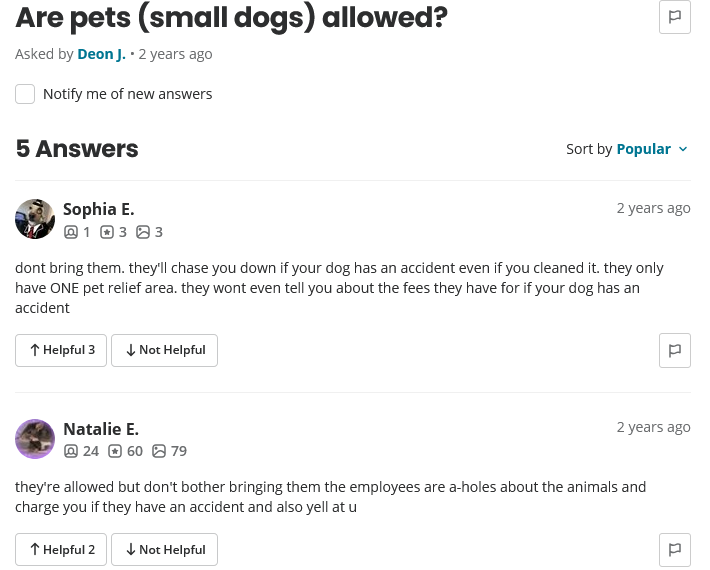
Task: Click Sophia E.'s photos count icon
Action: tap(143, 232)
